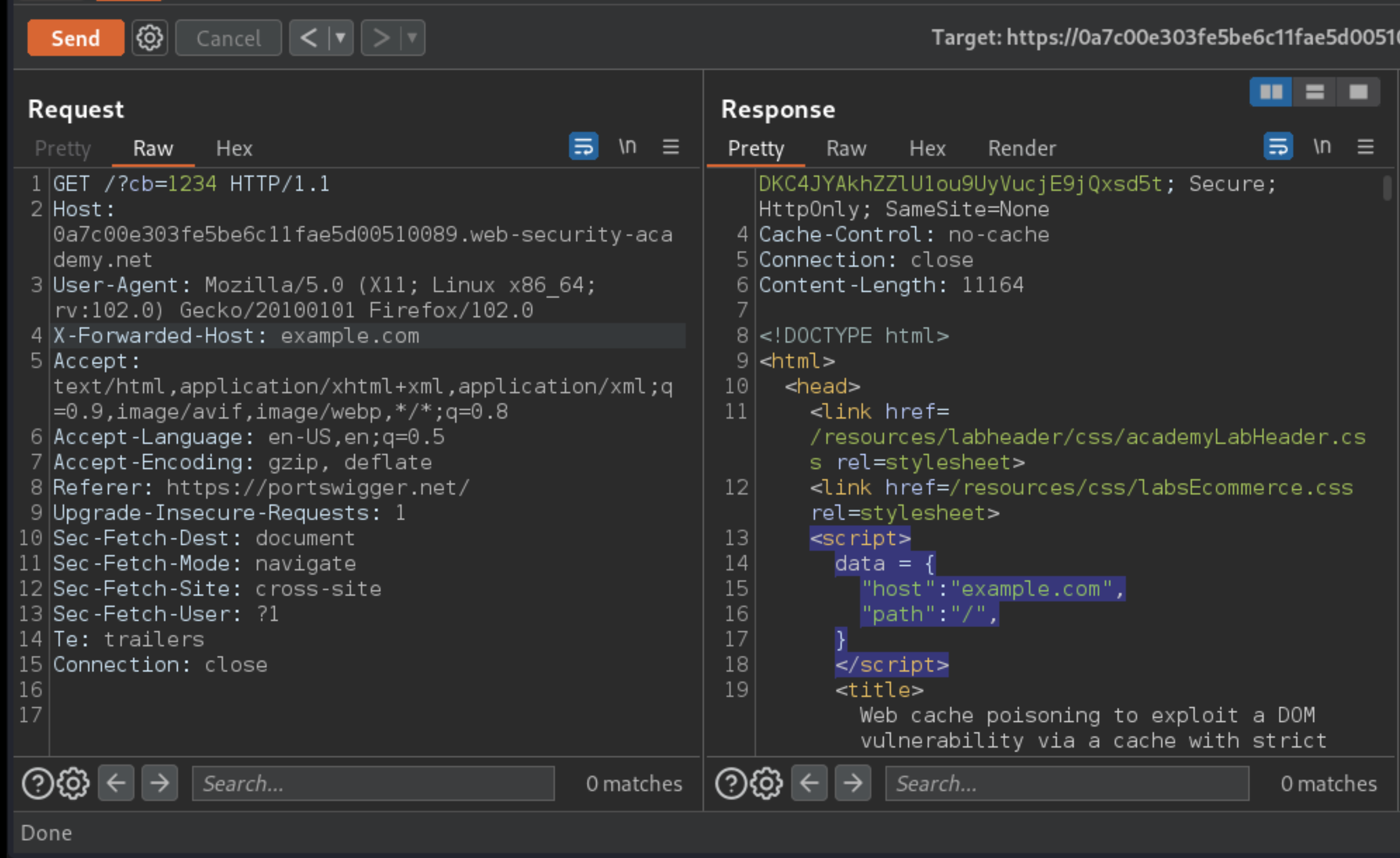Go back to previous request in history

click(x=309, y=38)
